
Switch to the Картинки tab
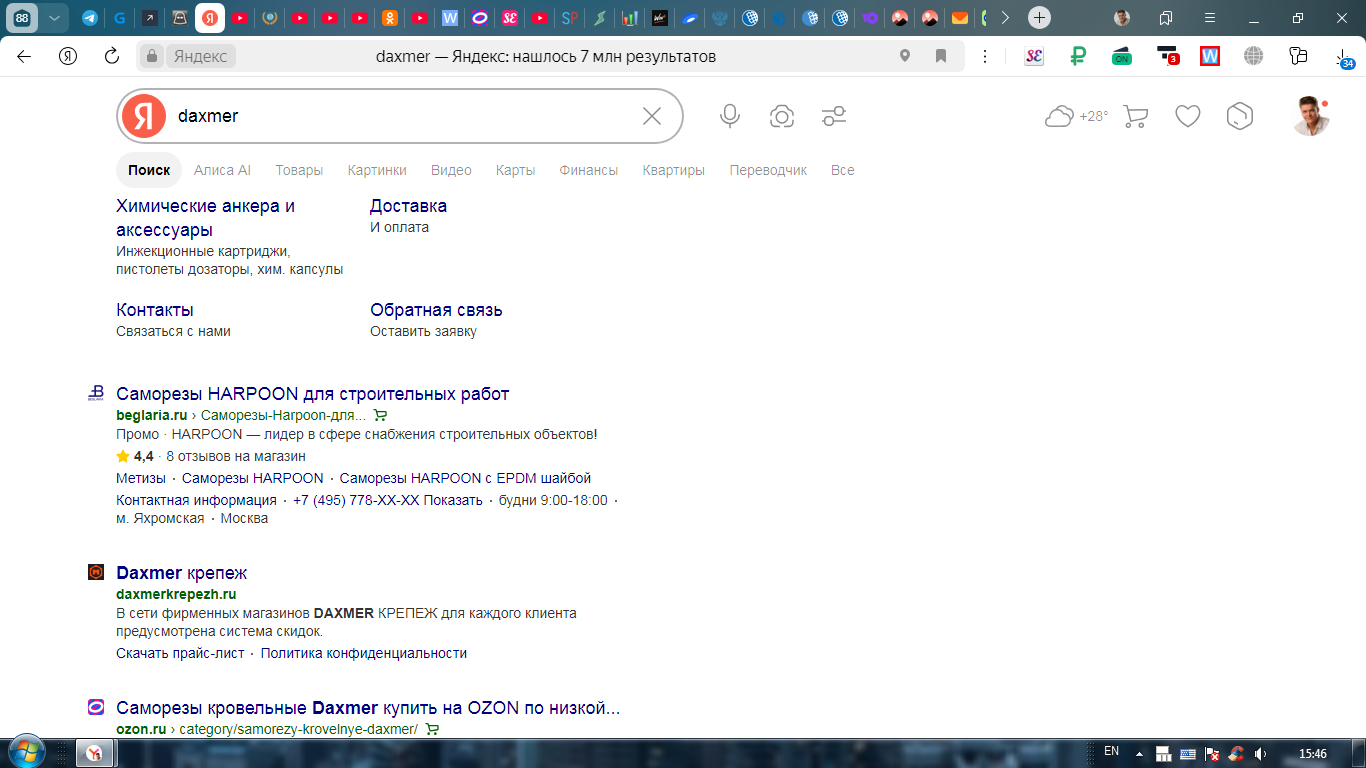[x=377, y=170]
